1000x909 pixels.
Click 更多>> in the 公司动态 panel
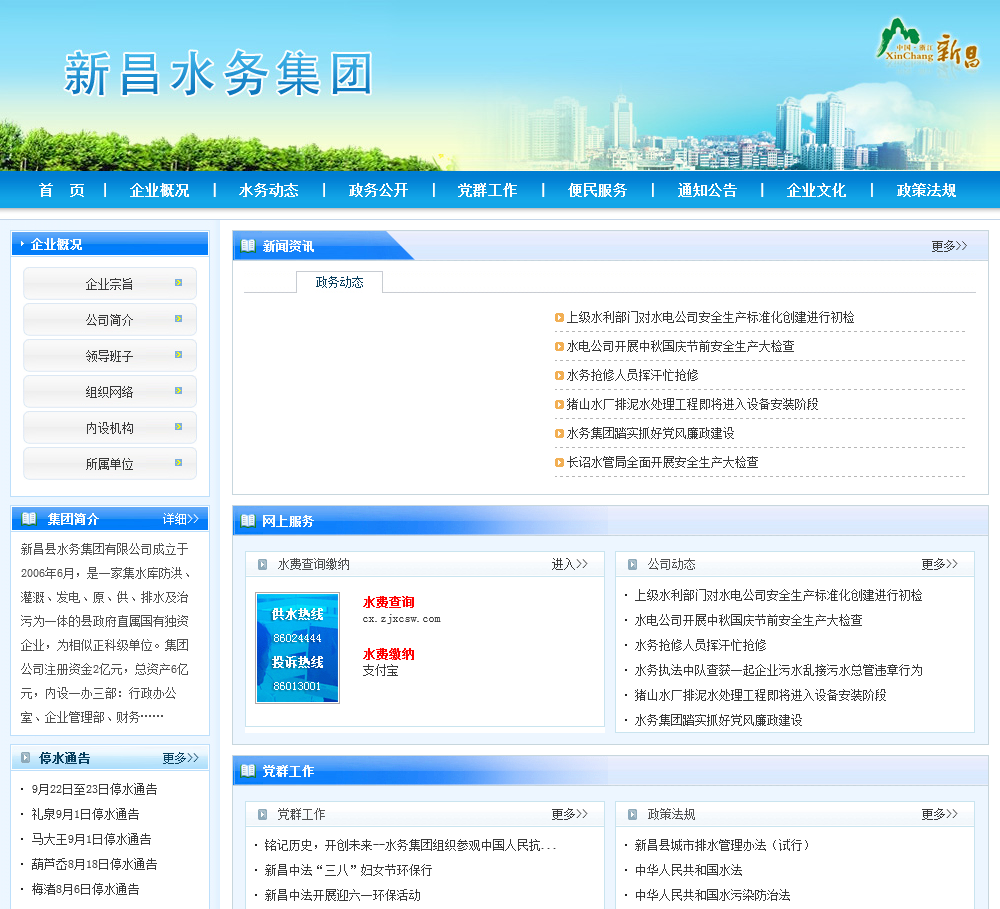[939, 564]
